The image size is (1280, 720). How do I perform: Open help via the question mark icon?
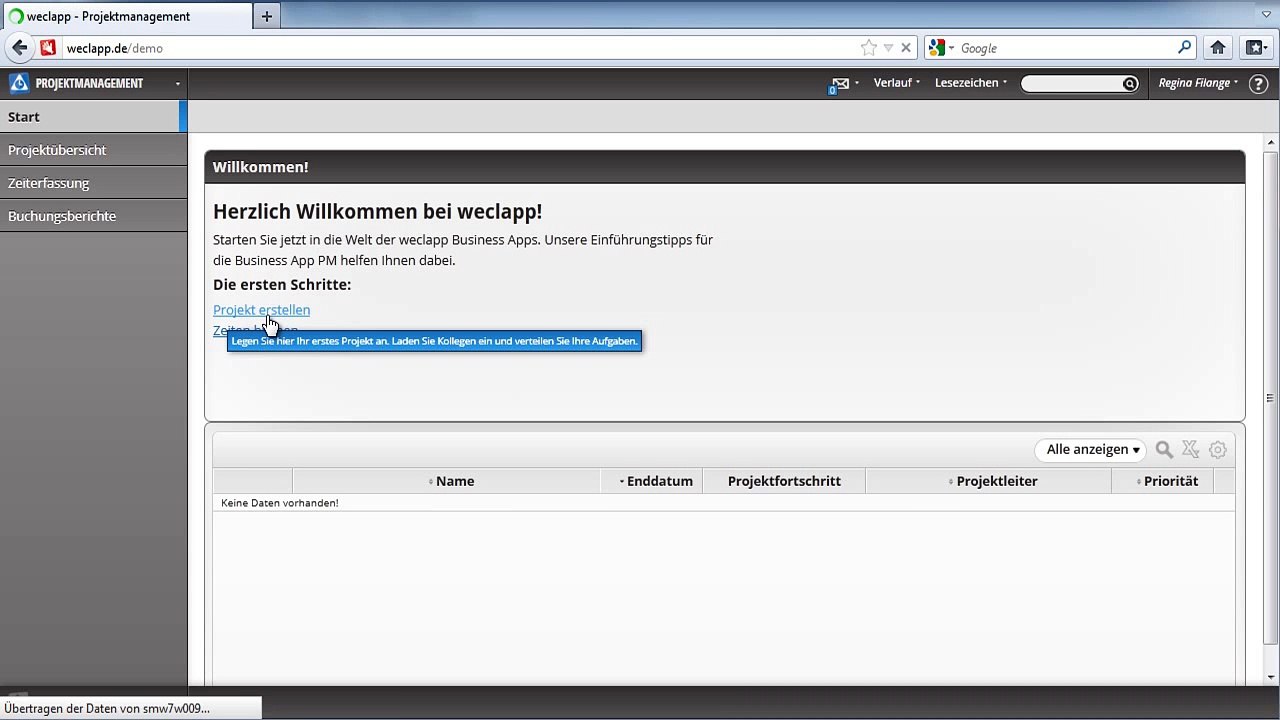coord(1259,84)
